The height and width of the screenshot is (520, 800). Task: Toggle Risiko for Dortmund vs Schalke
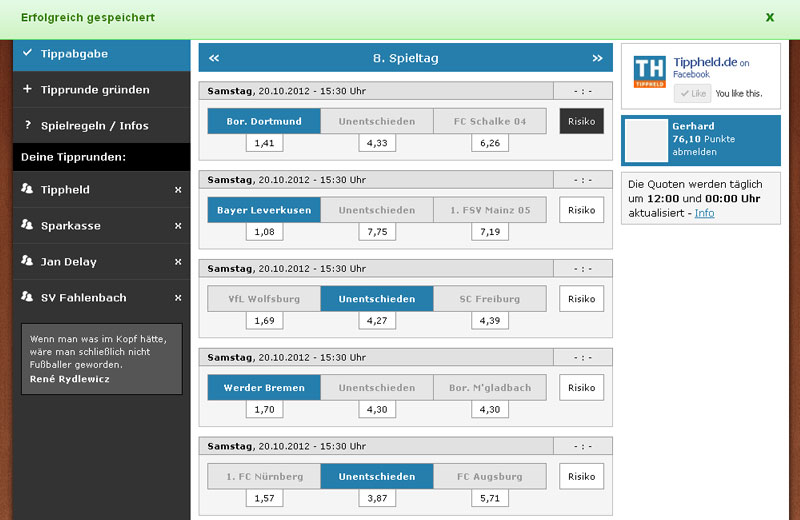(x=582, y=121)
